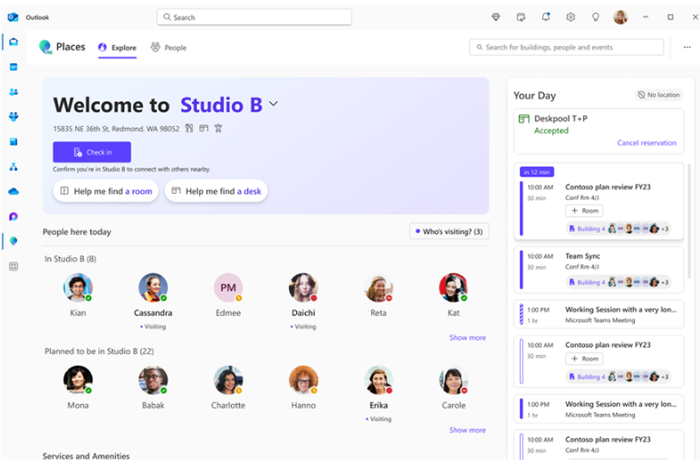Viewport: 700px width, 460px height.
Task: Open Carole's profile avatar
Action: point(454,380)
